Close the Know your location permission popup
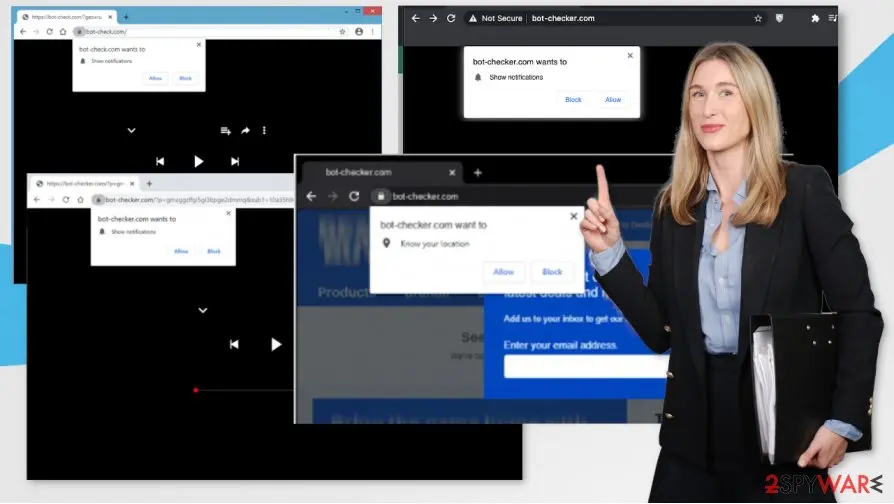 click(574, 216)
